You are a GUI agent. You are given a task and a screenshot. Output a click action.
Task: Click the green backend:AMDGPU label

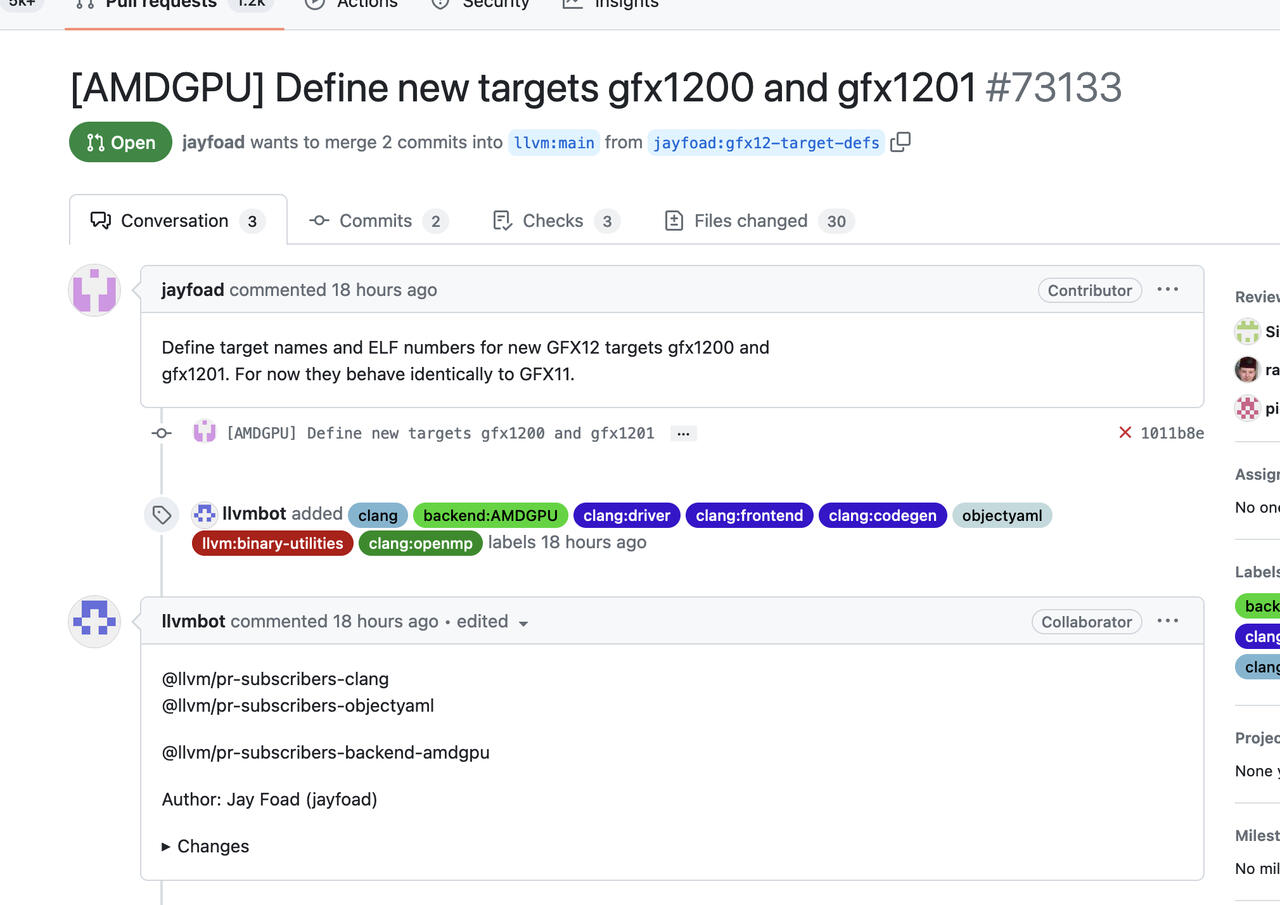point(490,515)
